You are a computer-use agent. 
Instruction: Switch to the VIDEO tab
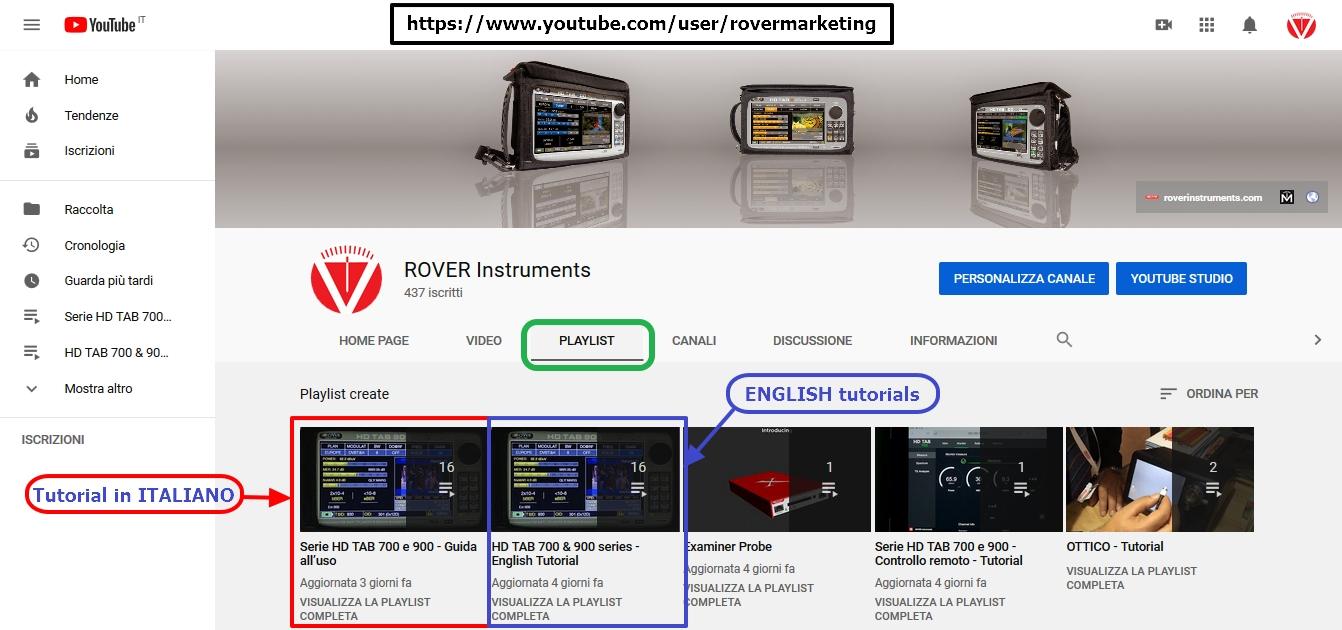coord(484,341)
